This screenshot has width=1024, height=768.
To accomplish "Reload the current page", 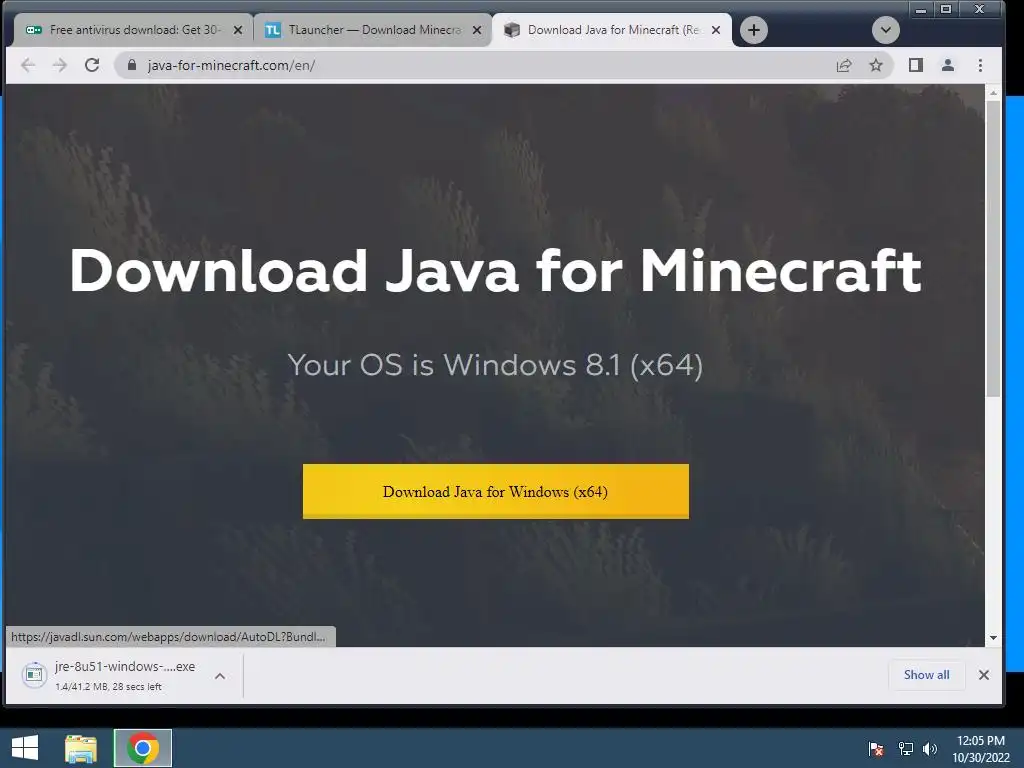I will pyautogui.click(x=92, y=65).
